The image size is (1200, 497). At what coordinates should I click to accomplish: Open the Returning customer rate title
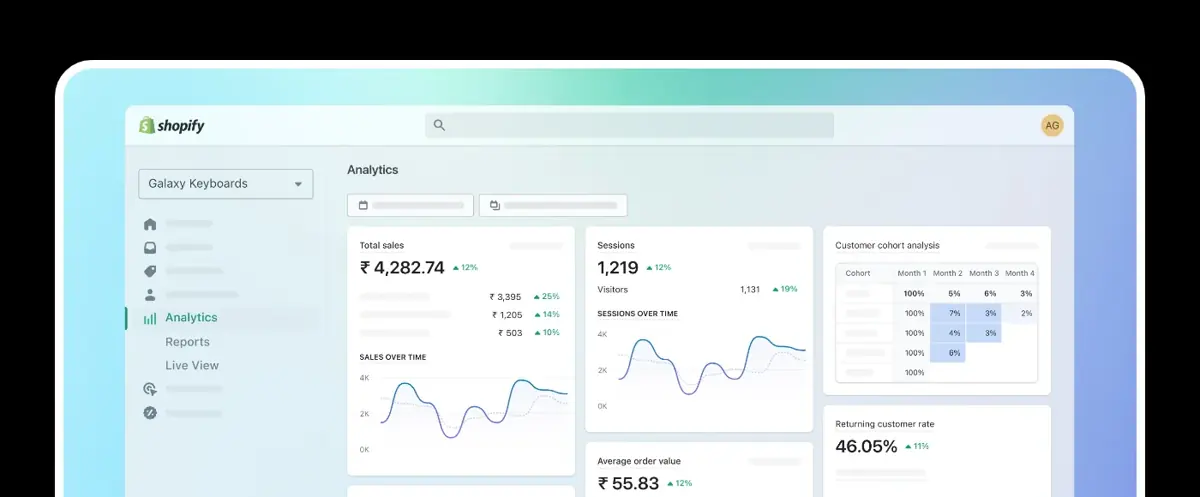(x=884, y=424)
